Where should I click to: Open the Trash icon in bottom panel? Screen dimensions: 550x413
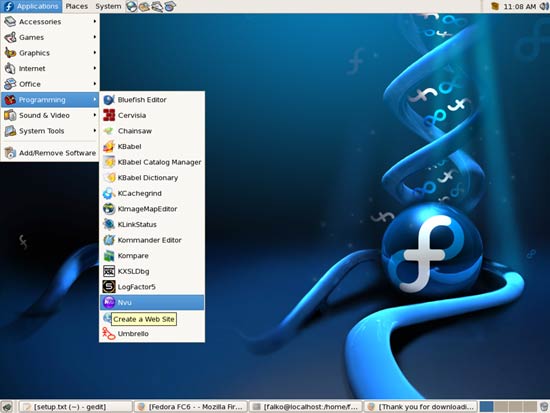(544, 407)
